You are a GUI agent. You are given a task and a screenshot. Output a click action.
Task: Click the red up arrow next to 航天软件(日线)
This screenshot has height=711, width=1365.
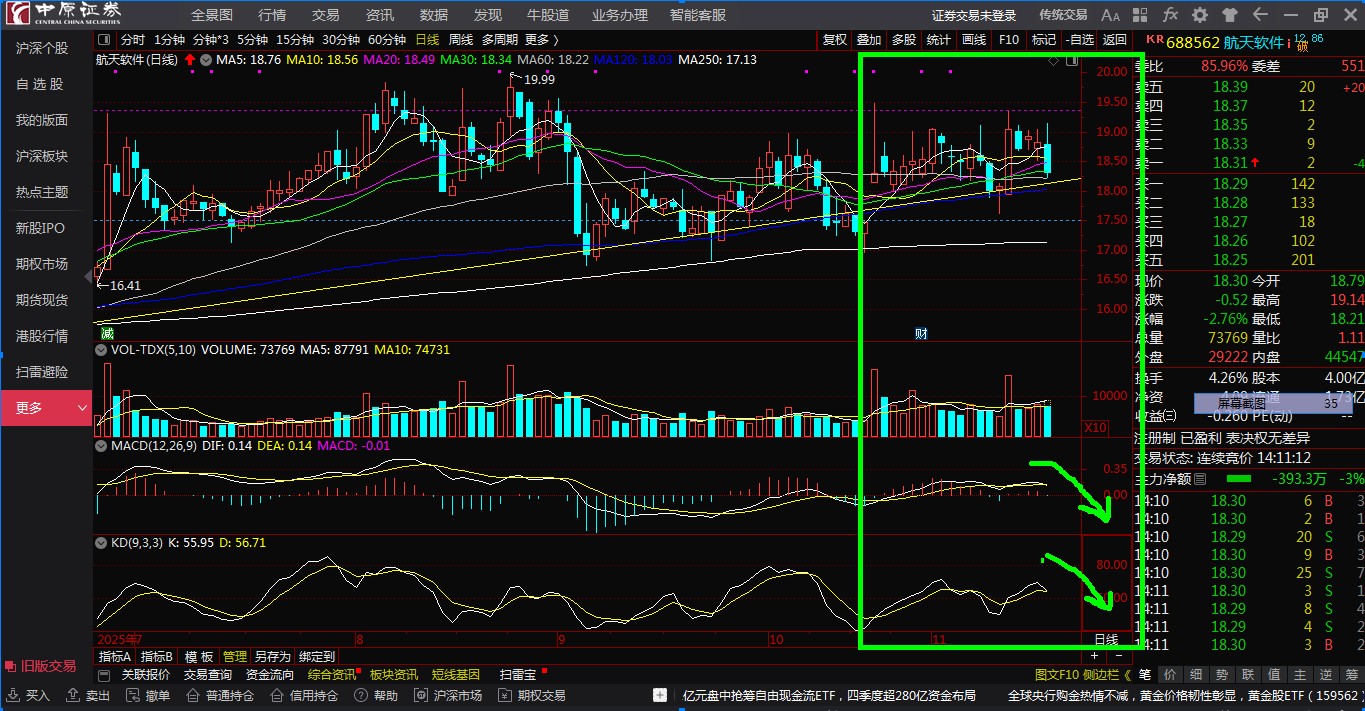coord(190,60)
